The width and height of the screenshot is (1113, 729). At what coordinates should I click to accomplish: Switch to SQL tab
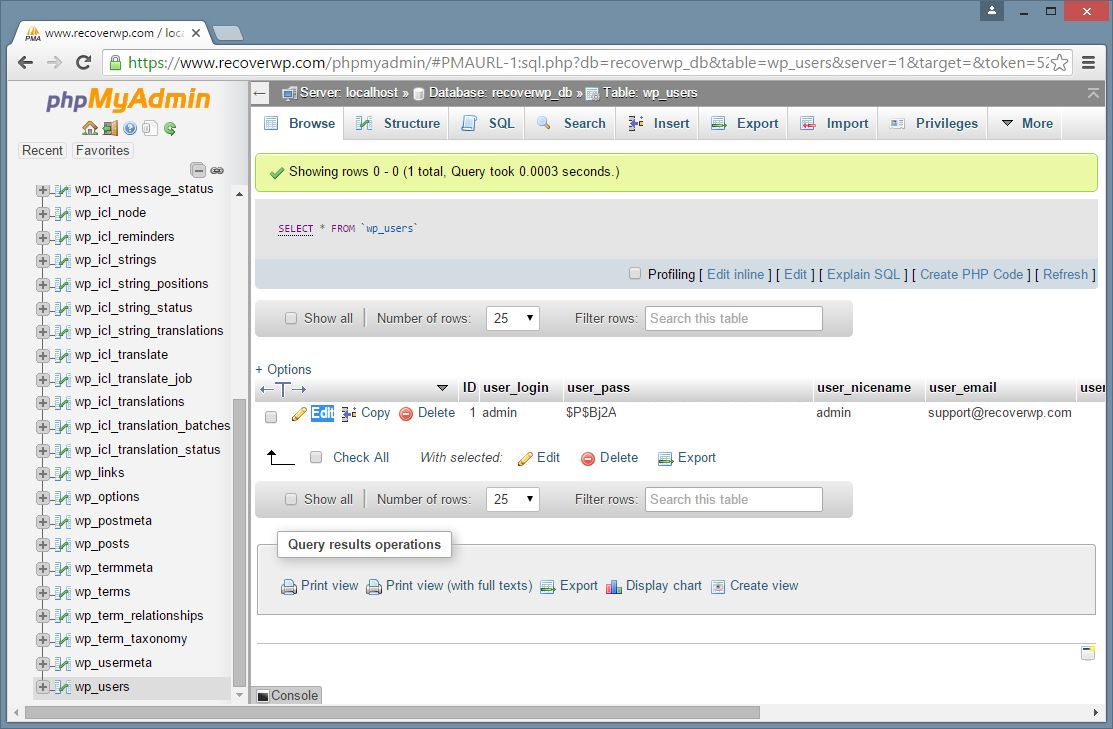[488, 124]
